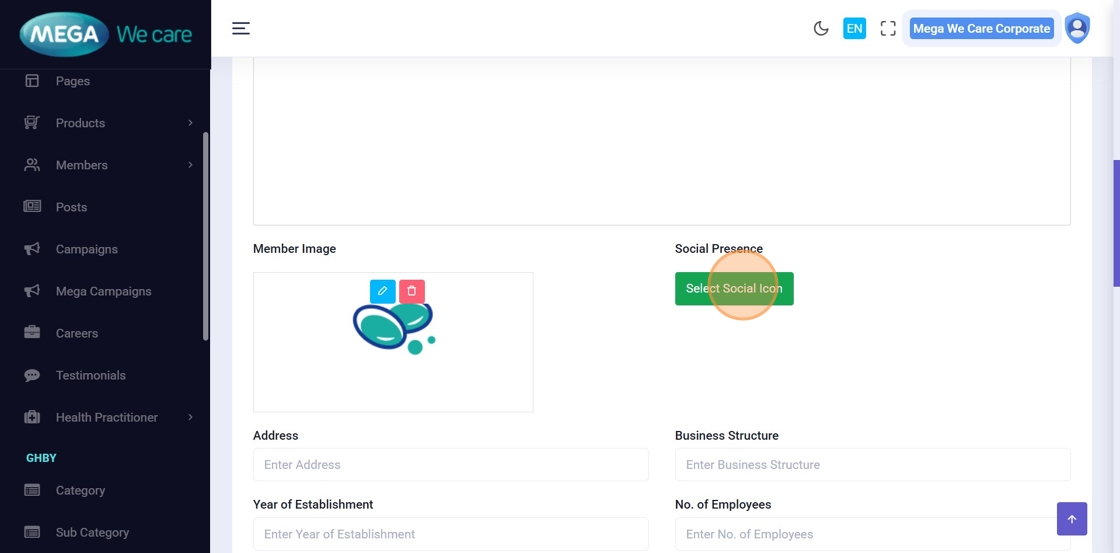Screen dimensions: 1120x553
Task: Open the EN language selector
Action: coord(854,29)
